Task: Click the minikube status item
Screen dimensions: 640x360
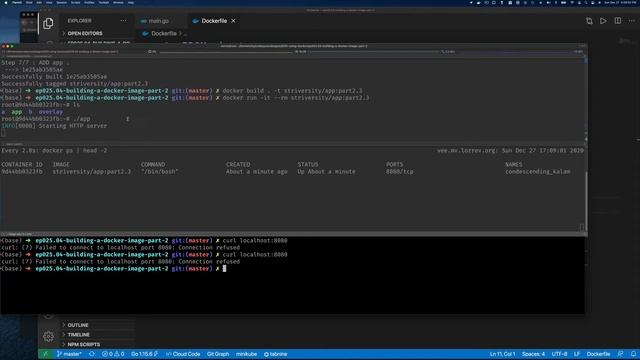Action: click(x=247, y=354)
